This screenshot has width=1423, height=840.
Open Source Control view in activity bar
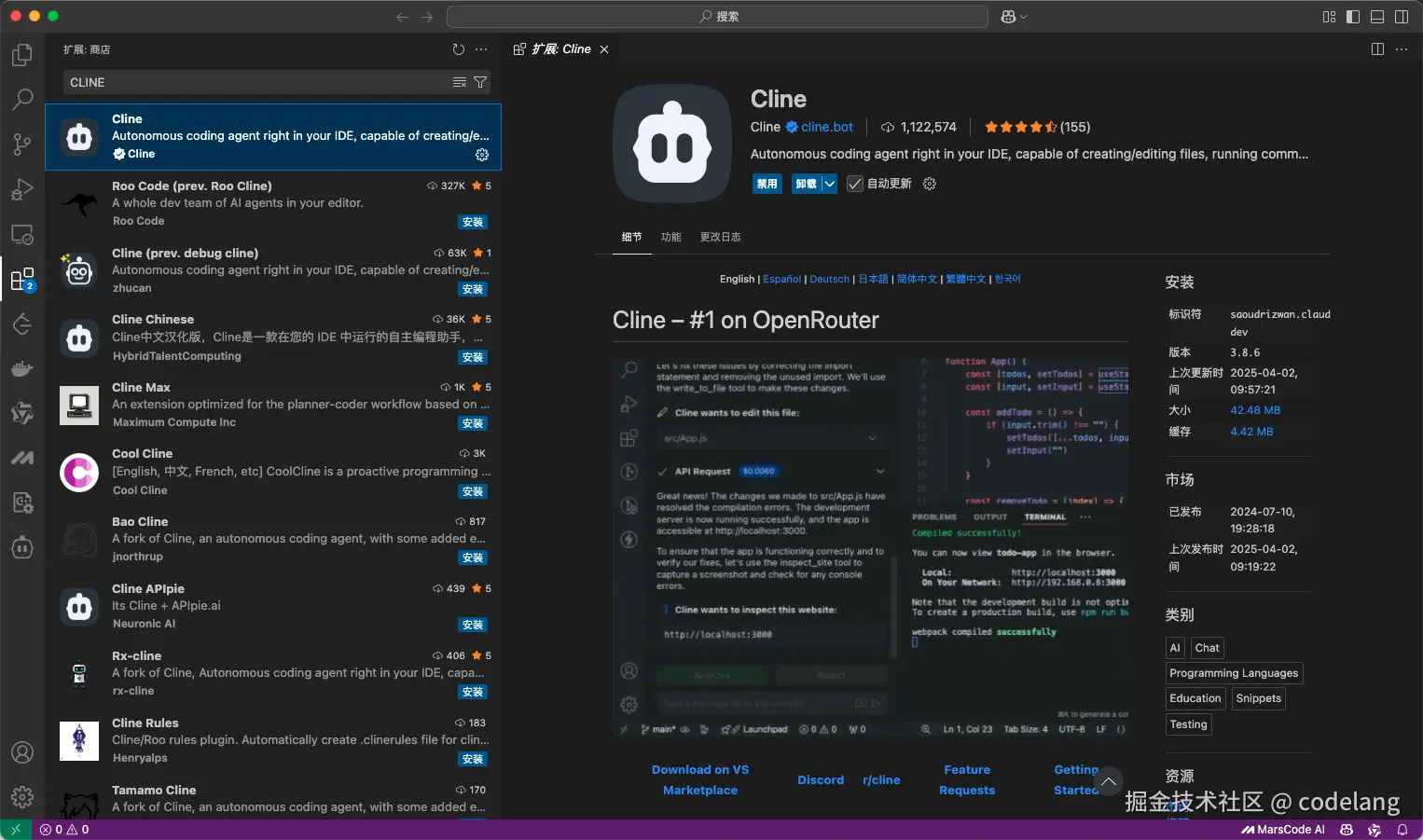[x=22, y=144]
